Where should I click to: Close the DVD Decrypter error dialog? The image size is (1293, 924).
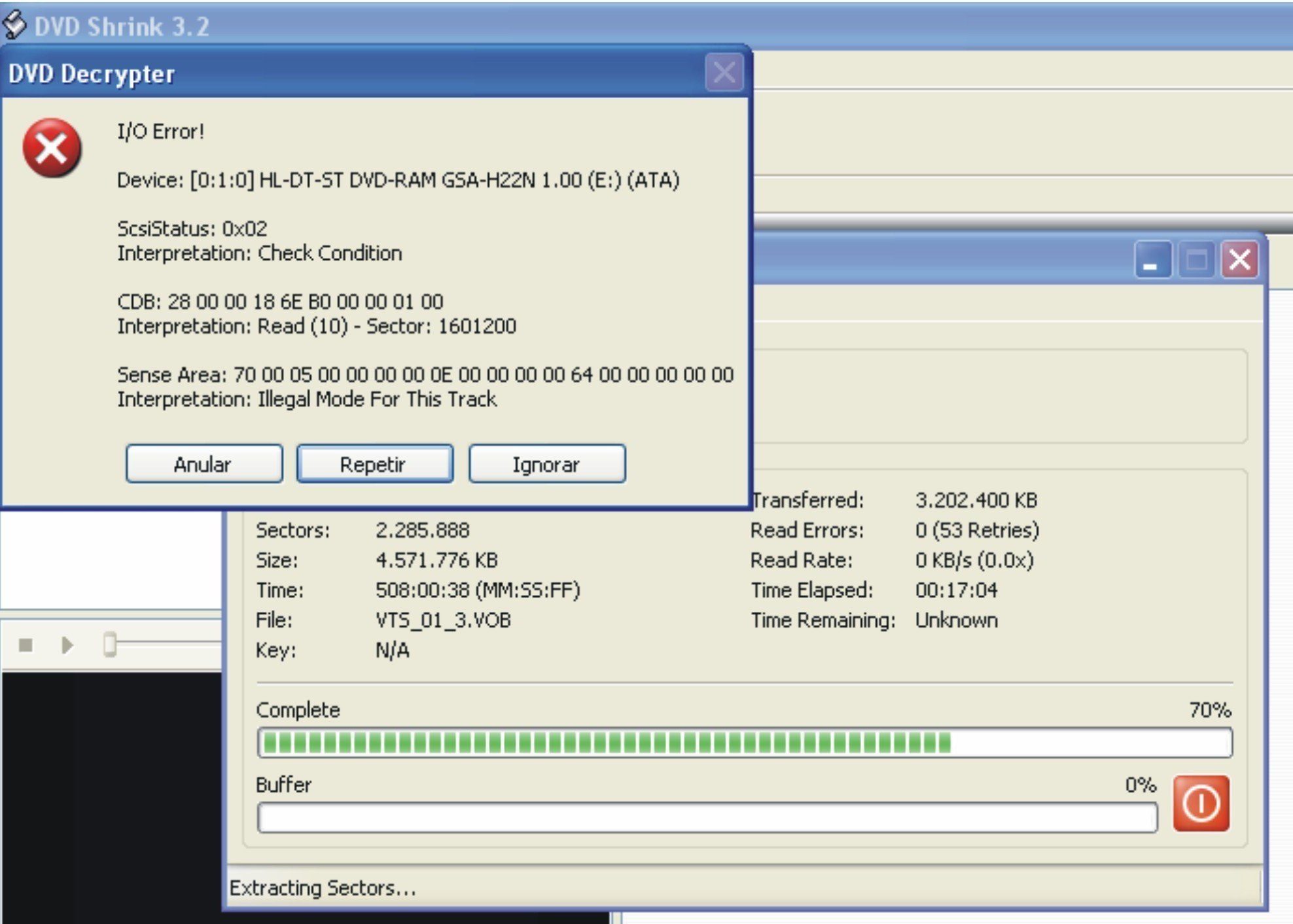(724, 73)
